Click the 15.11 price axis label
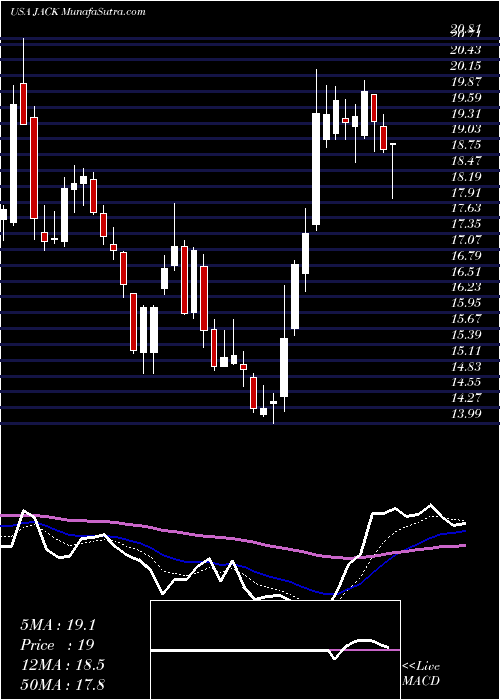Viewport: 500px width, 700px height. click(465, 351)
